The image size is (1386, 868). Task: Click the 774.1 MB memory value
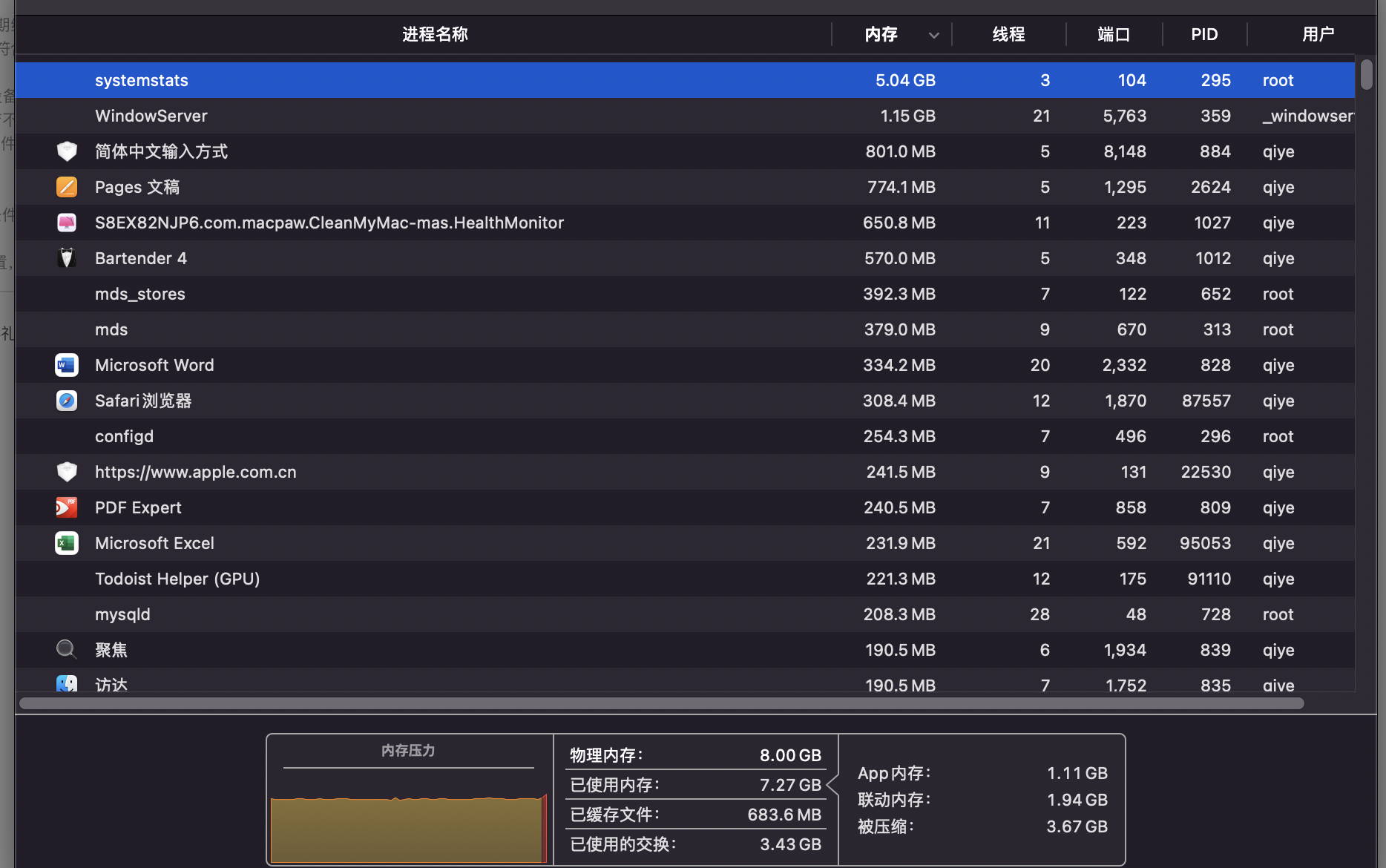click(901, 187)
